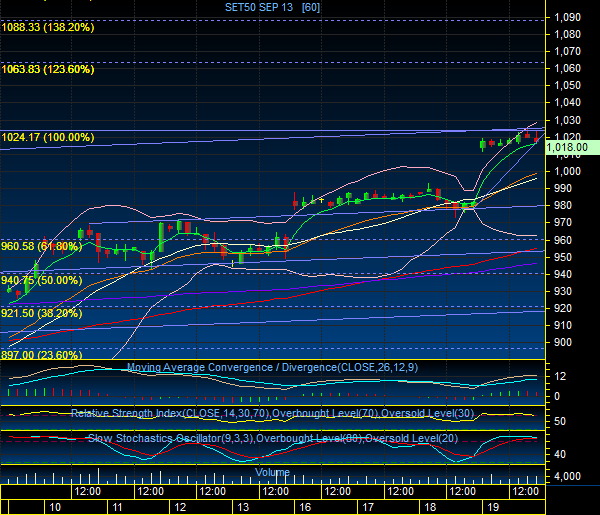Viewport: 600px width, 515px height.
Task: Click the 960.58 (61.80%) retracement label
Action: (41, 245)
